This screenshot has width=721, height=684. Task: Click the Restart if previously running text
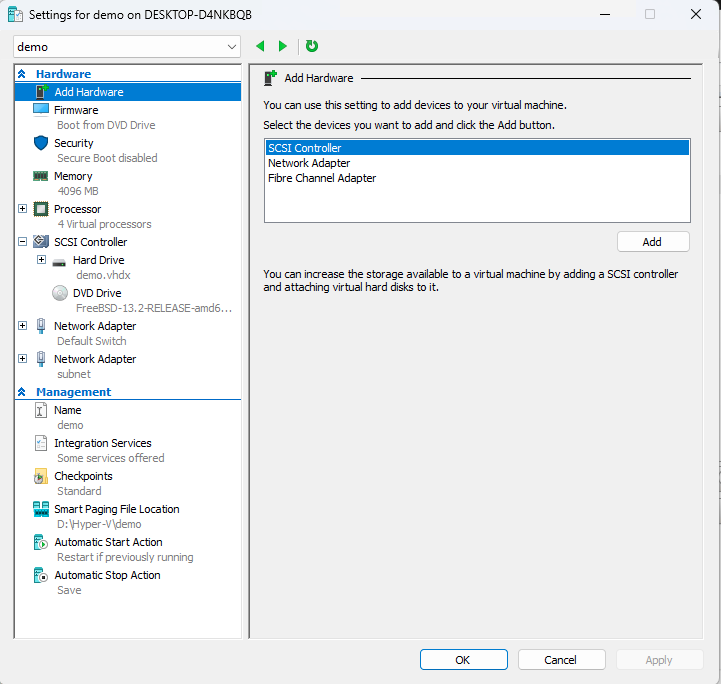pos(125,557)
